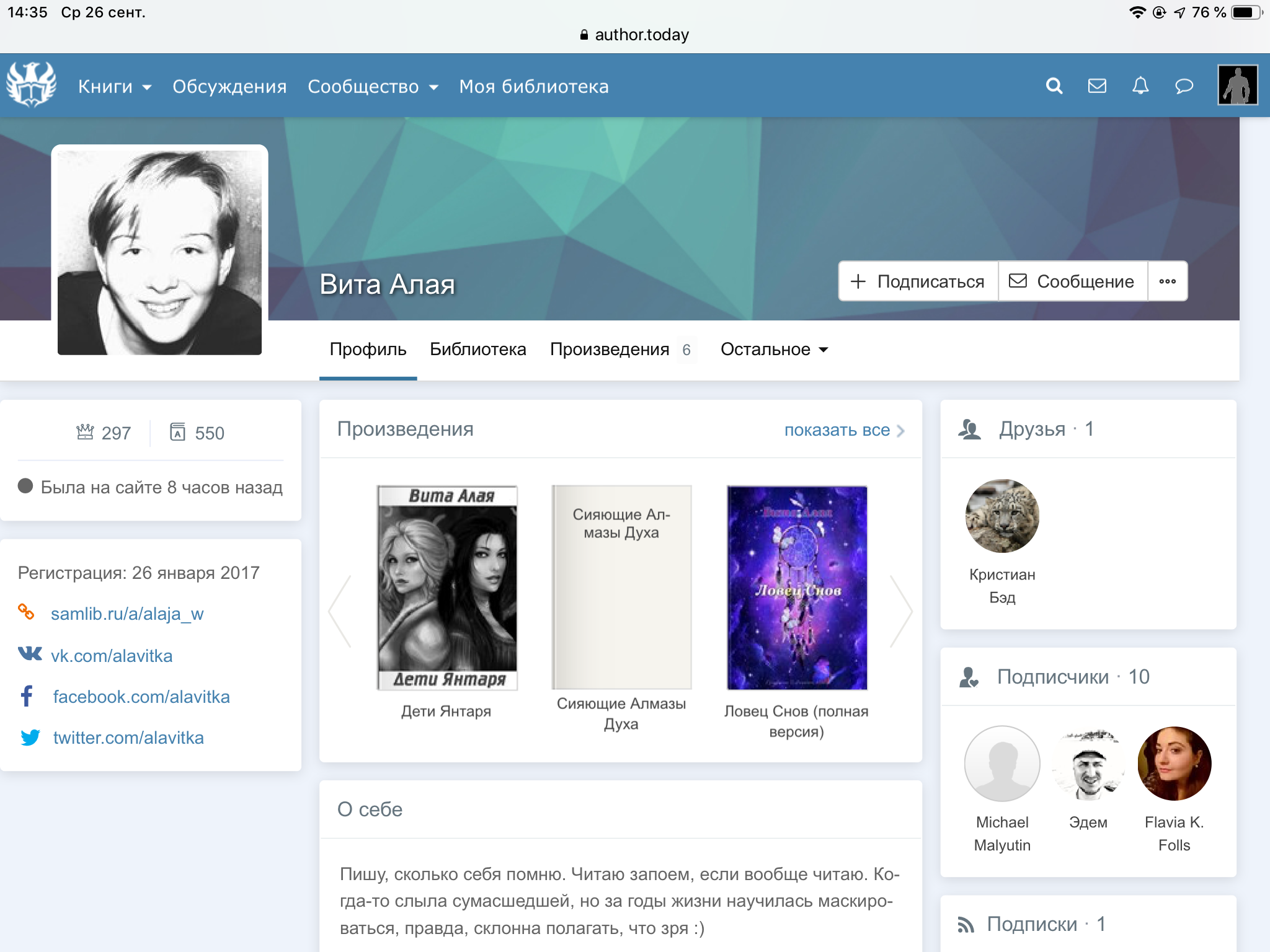Expand the Сообщество dropdown menu

pyautogui.click(x=373, y=87)
